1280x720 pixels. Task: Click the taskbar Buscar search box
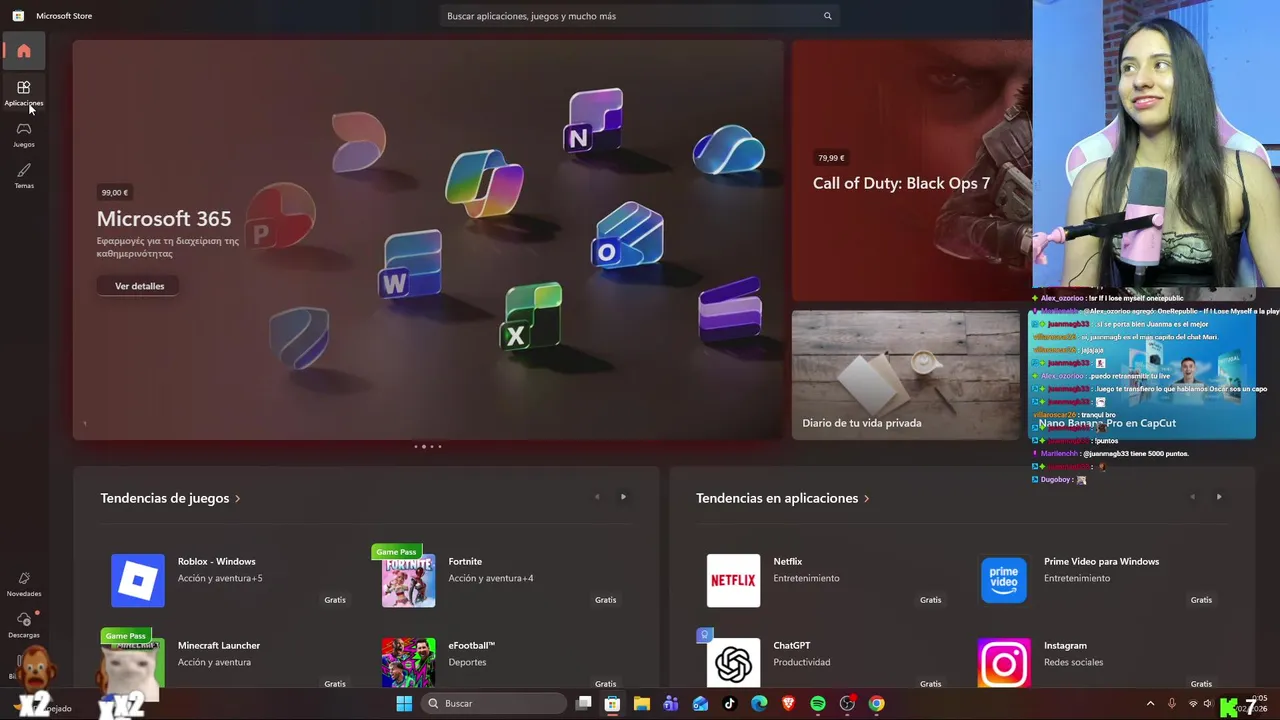coord(493,704)
